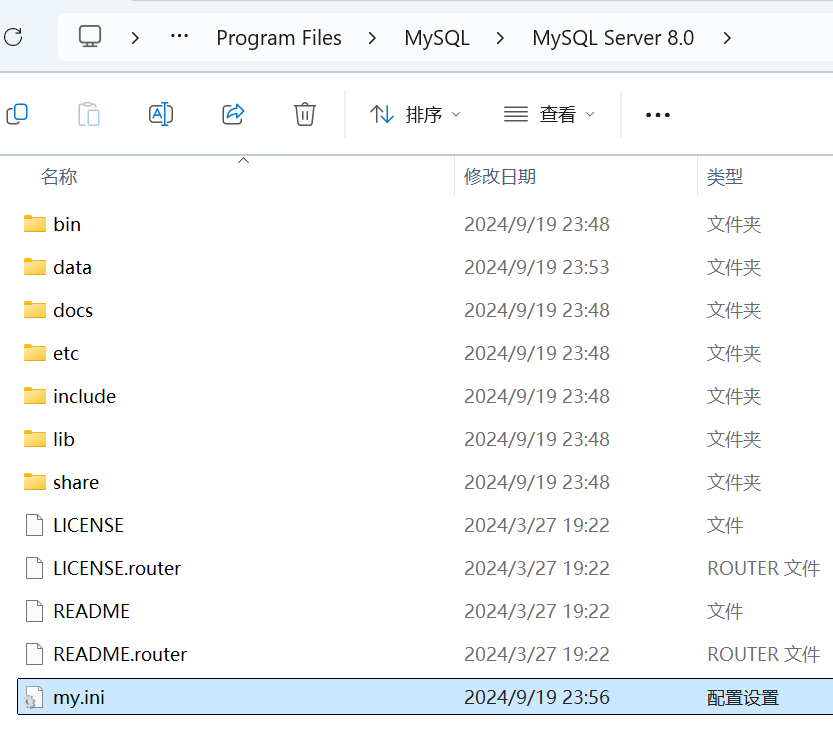Click the LICENSE.router file name
The width and height of the screenshot is (833, 747).
117,568
